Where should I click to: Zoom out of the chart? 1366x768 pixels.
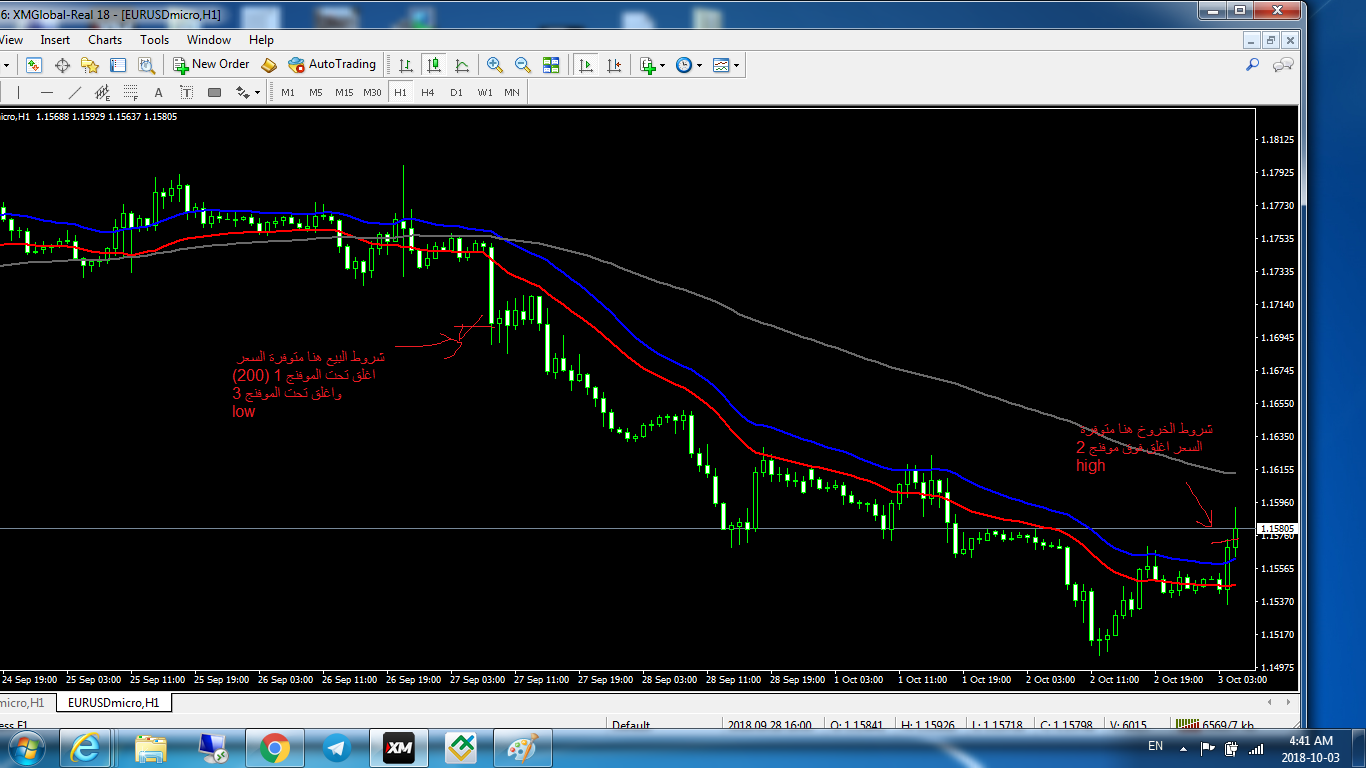click(x=522, y=65)
